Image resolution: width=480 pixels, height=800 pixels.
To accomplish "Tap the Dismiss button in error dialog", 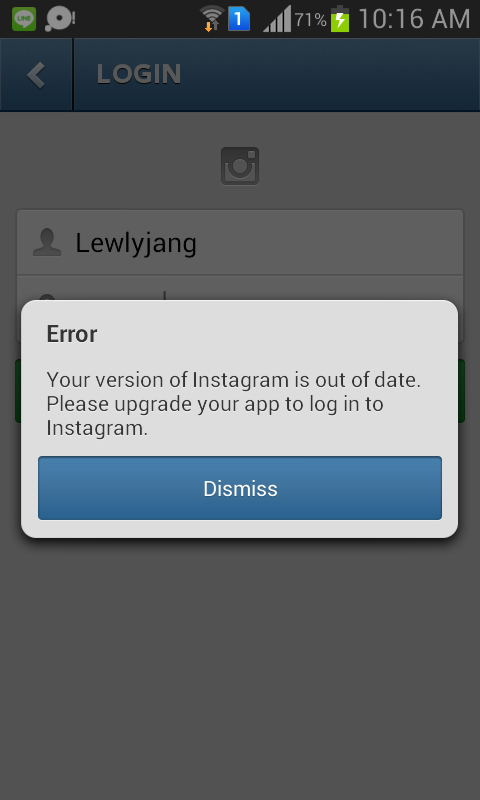I will point(240,488).
